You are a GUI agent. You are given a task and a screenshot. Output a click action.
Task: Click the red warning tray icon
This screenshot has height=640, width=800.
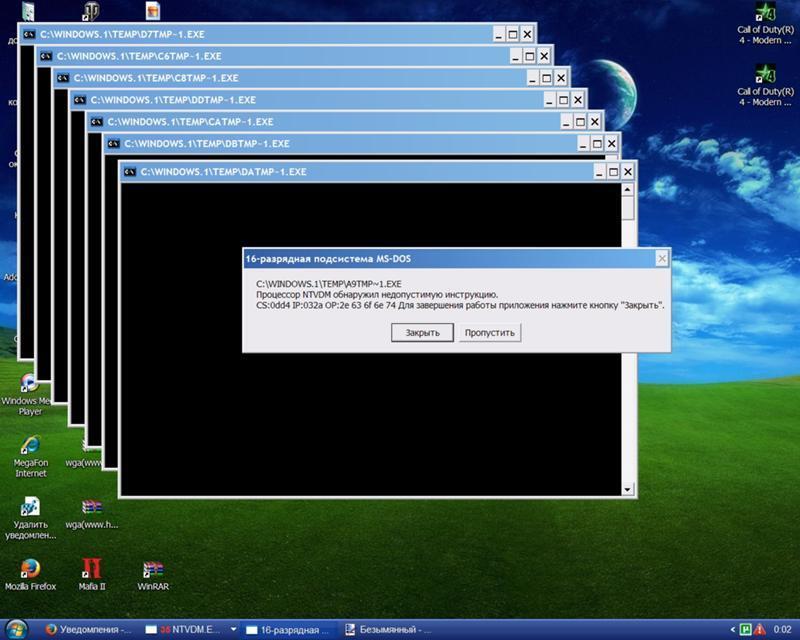pyautogui.click(x=759, y=630)
